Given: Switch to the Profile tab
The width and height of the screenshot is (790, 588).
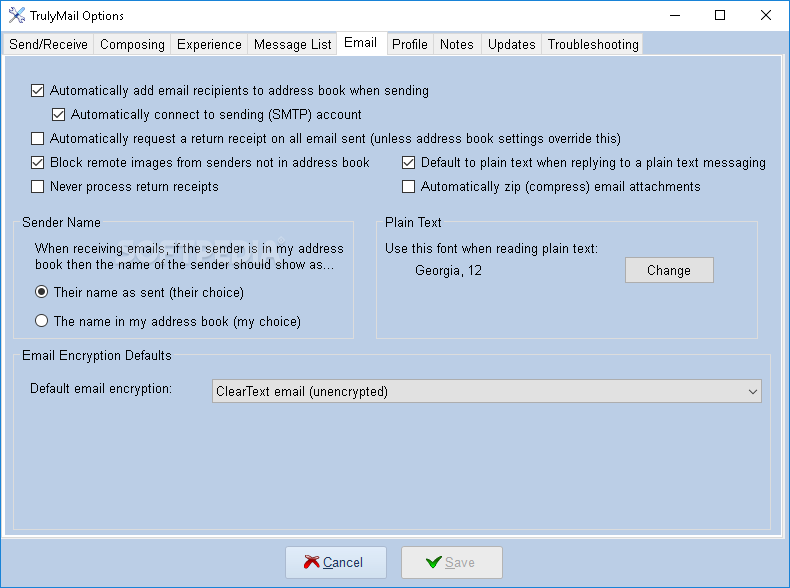Looking at the screenshot, I should click(x=410, y=44).
